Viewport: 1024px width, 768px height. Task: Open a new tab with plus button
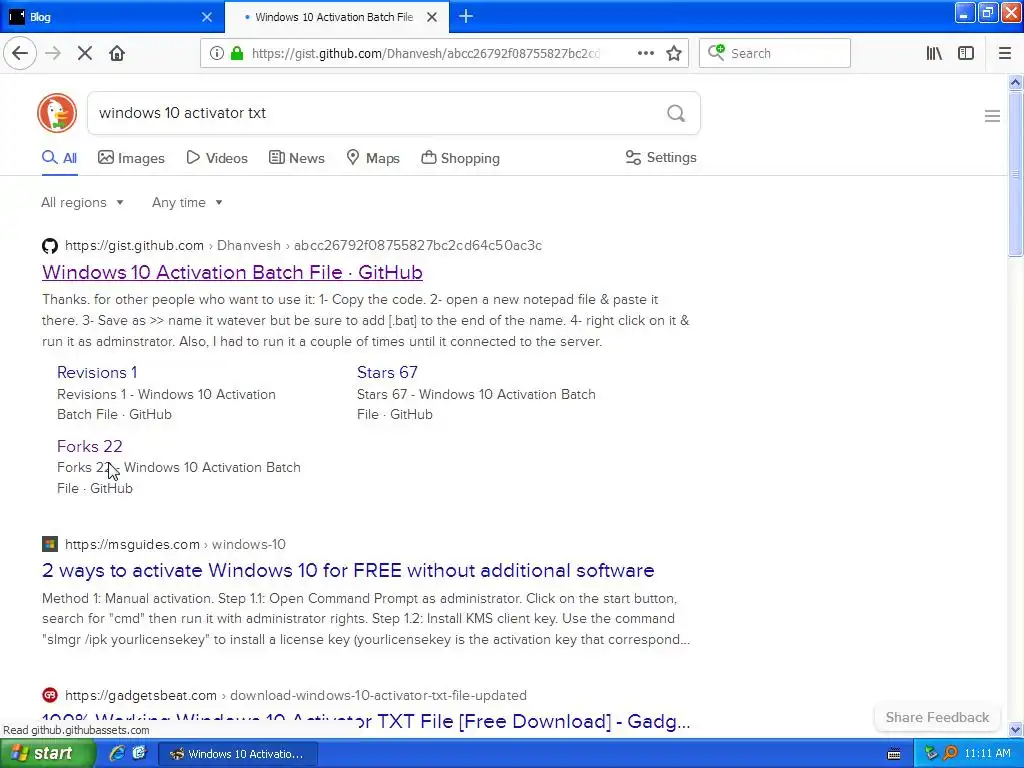coord(466,17)
